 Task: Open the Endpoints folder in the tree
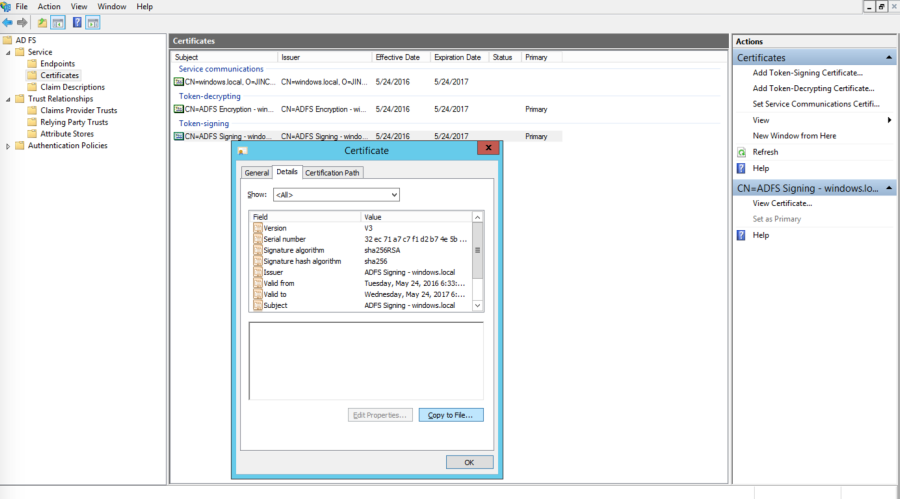(x=57, y=63)
